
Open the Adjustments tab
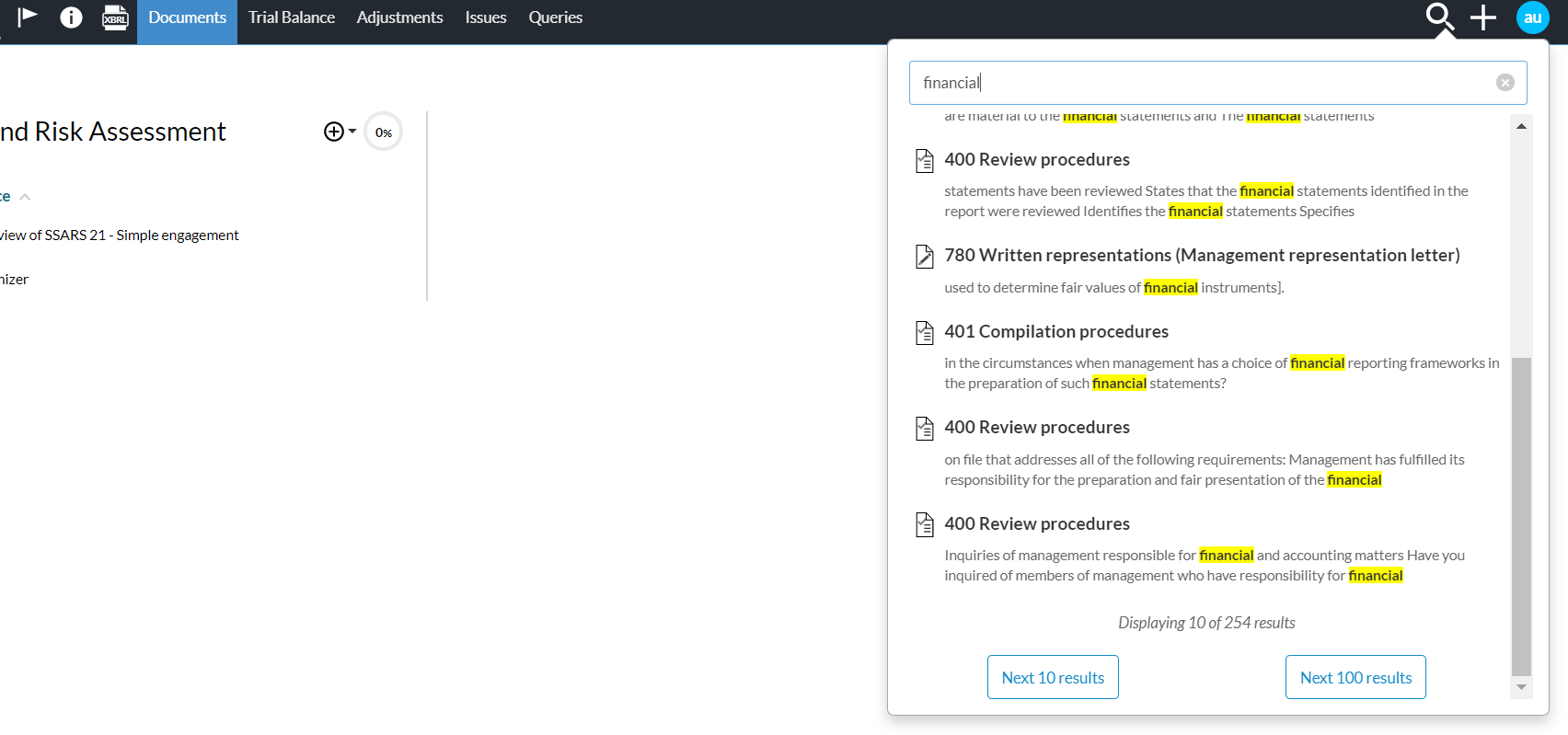click(x=399, y=17)
